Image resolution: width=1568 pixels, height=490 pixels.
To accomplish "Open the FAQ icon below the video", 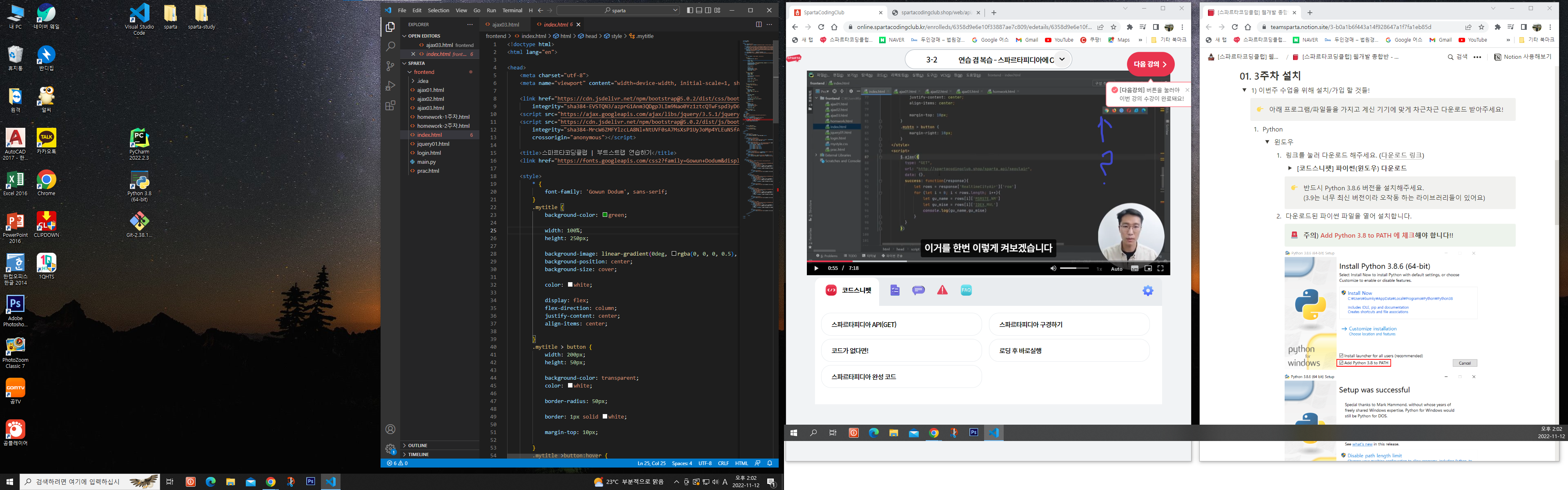I will coord(966,290).
